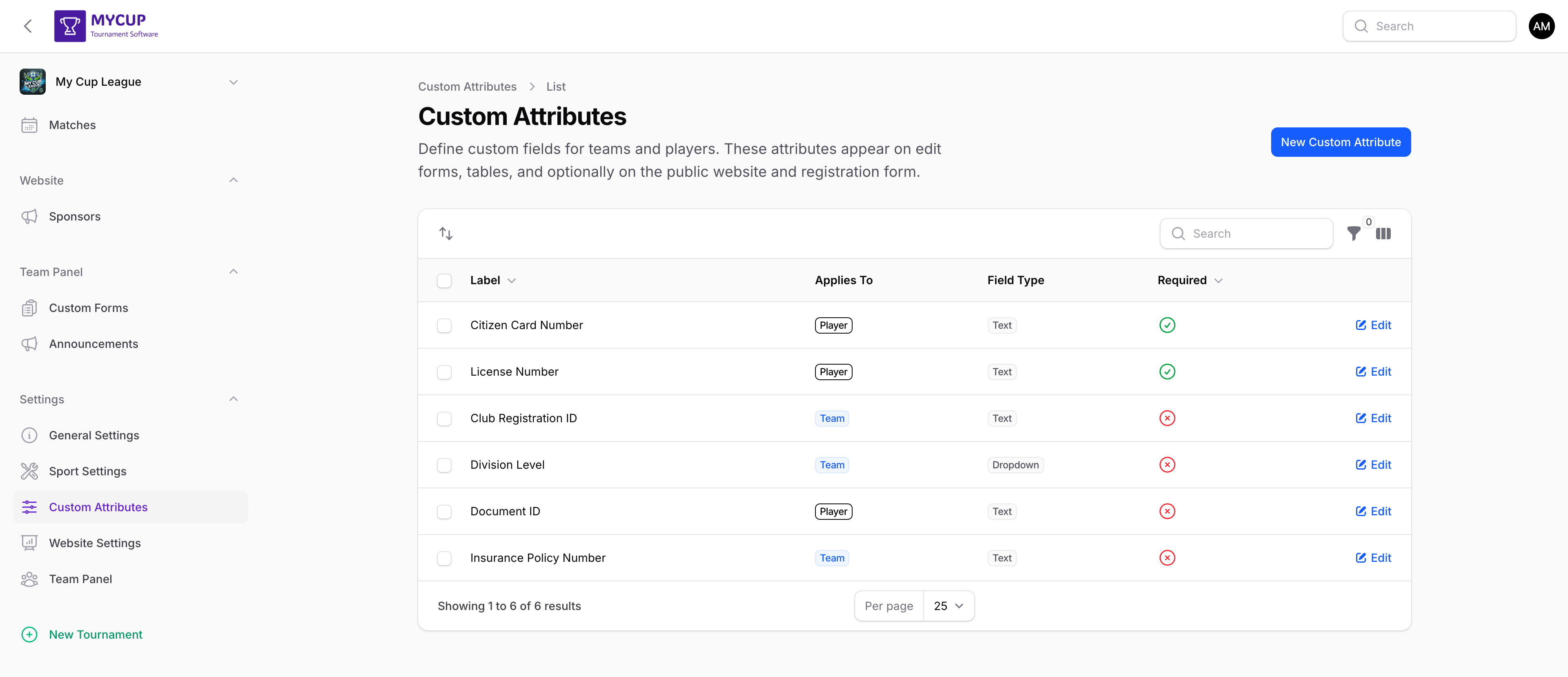Check the Division Level row checkbox
Screen dimensions: 1568x677
tap(444, 465)
